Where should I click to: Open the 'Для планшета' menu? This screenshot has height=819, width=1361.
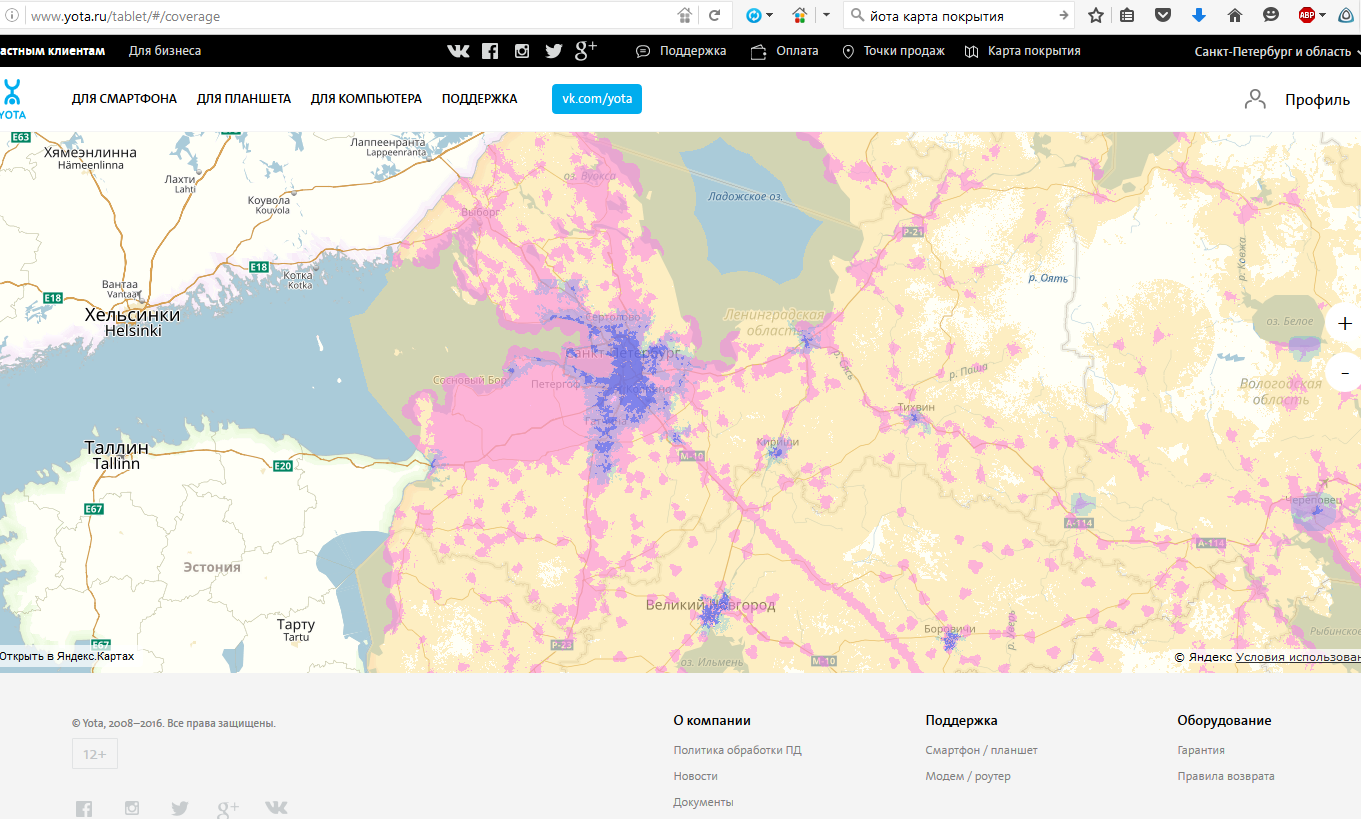click(x=244, y=99)
